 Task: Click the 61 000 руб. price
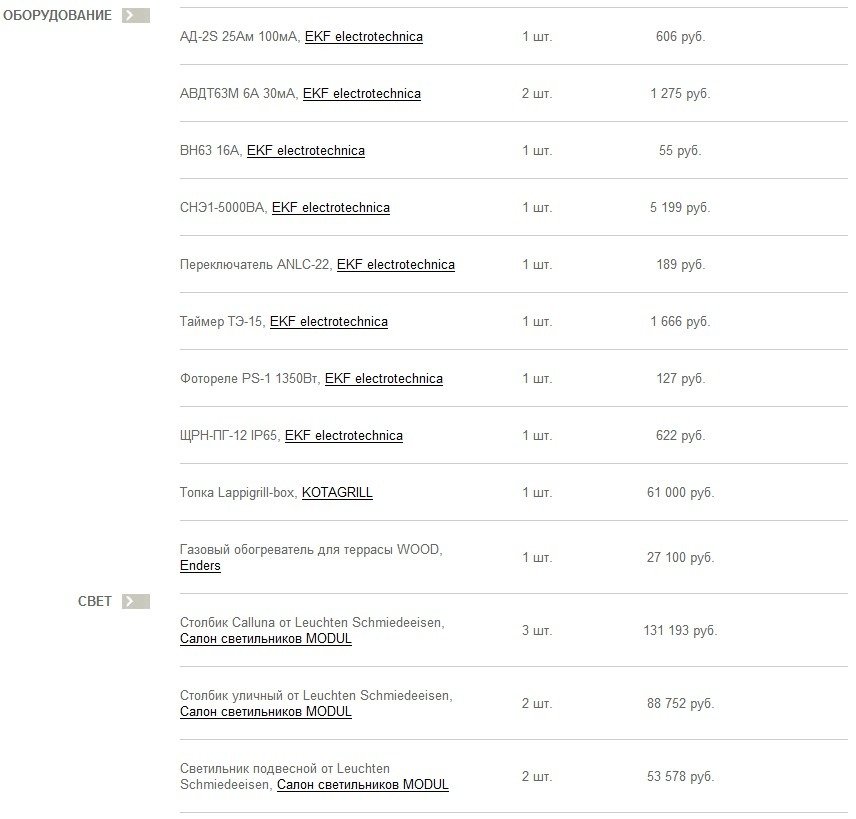[680, 493]
